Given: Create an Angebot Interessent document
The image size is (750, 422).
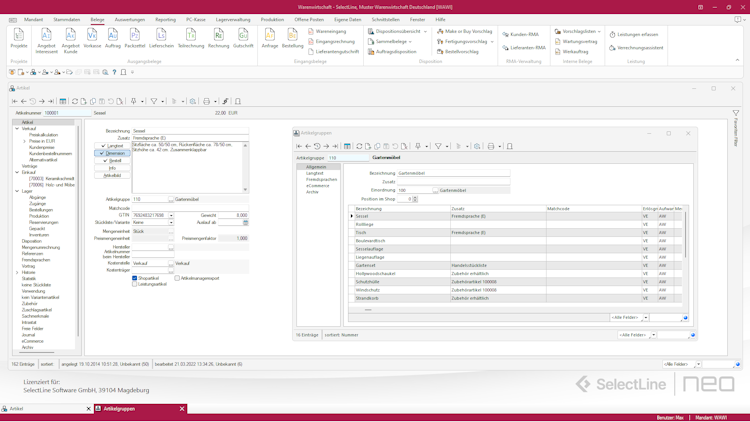Looking at the screenshot, I should coord(46,40).
